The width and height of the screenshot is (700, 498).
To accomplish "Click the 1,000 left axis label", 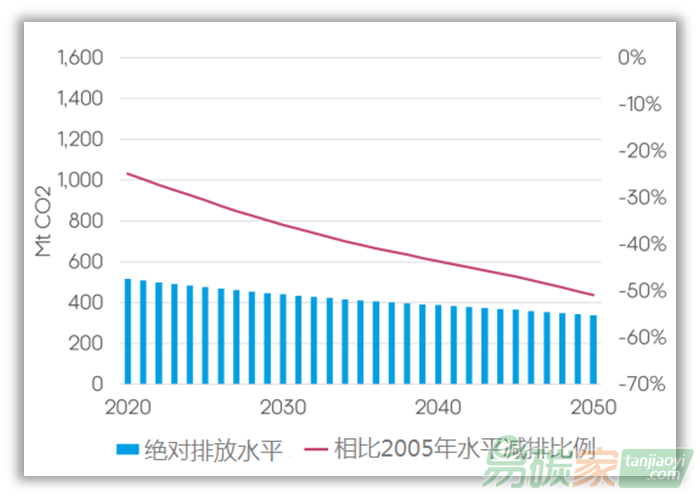I will 81,180.
